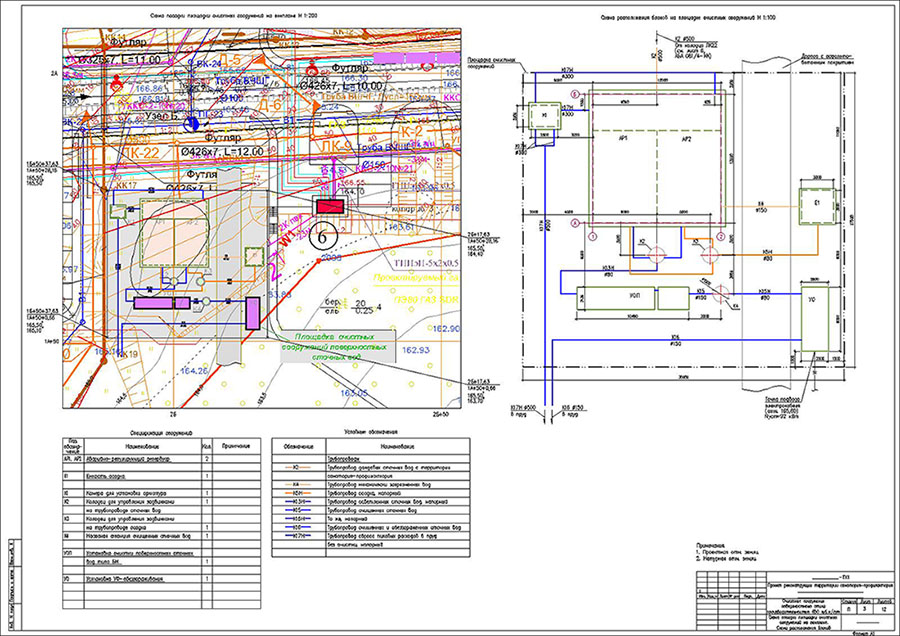Click the green Площадка очистных сооружений caption box
Screen dimensions: 900x636
point(338,347)
